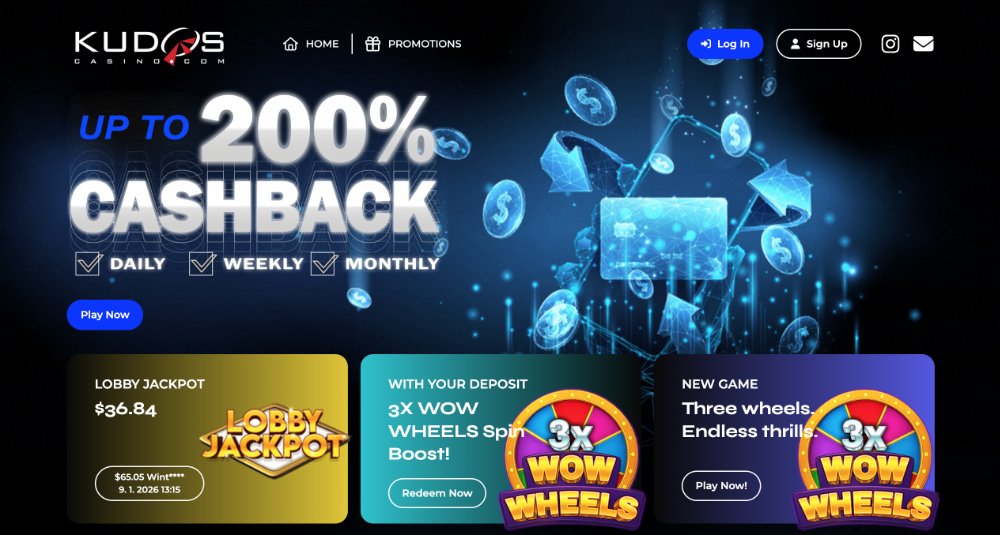Click the Lobby Jackpot gold badge
This screenshot has height=535, width=1000.
click(x=275, y=434)
